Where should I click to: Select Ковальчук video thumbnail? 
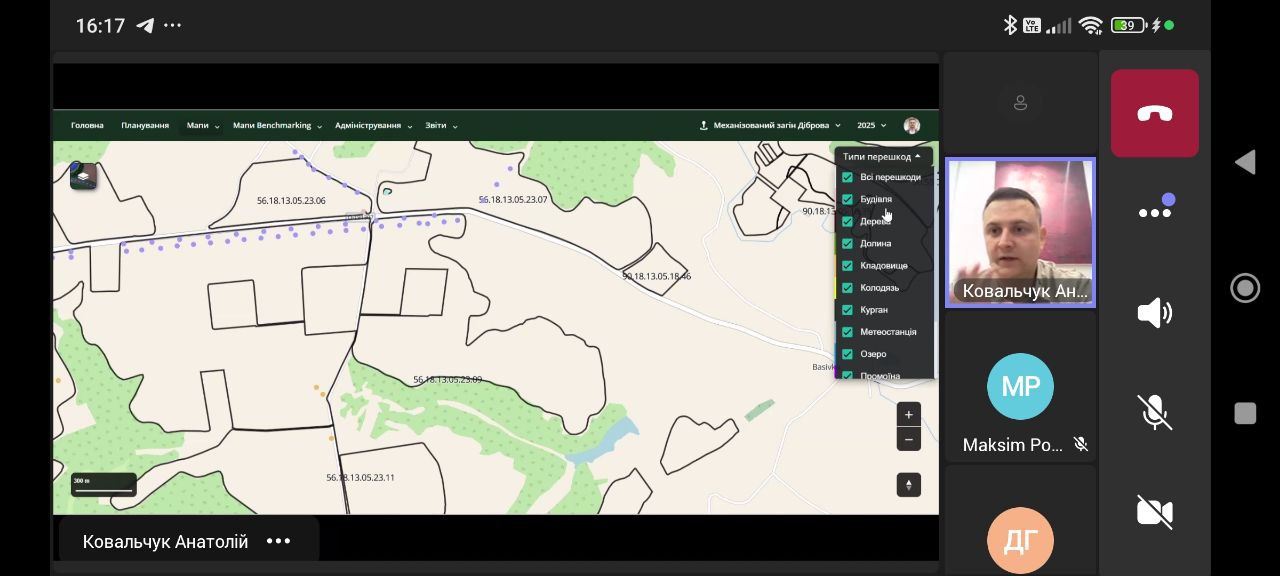pos(1020,232)
